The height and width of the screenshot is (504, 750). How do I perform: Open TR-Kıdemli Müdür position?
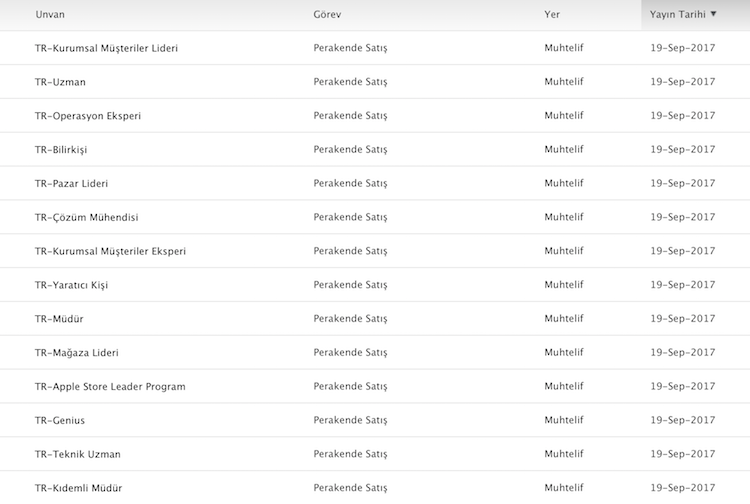tap(78, 488)
